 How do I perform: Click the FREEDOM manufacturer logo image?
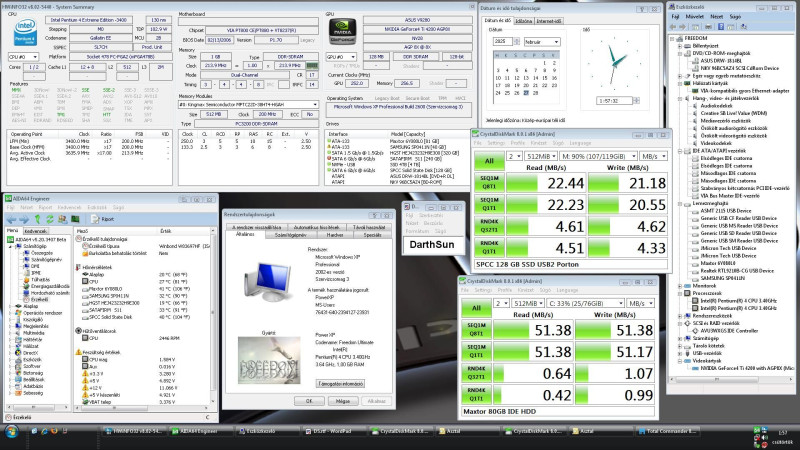[x=269, y=360]
